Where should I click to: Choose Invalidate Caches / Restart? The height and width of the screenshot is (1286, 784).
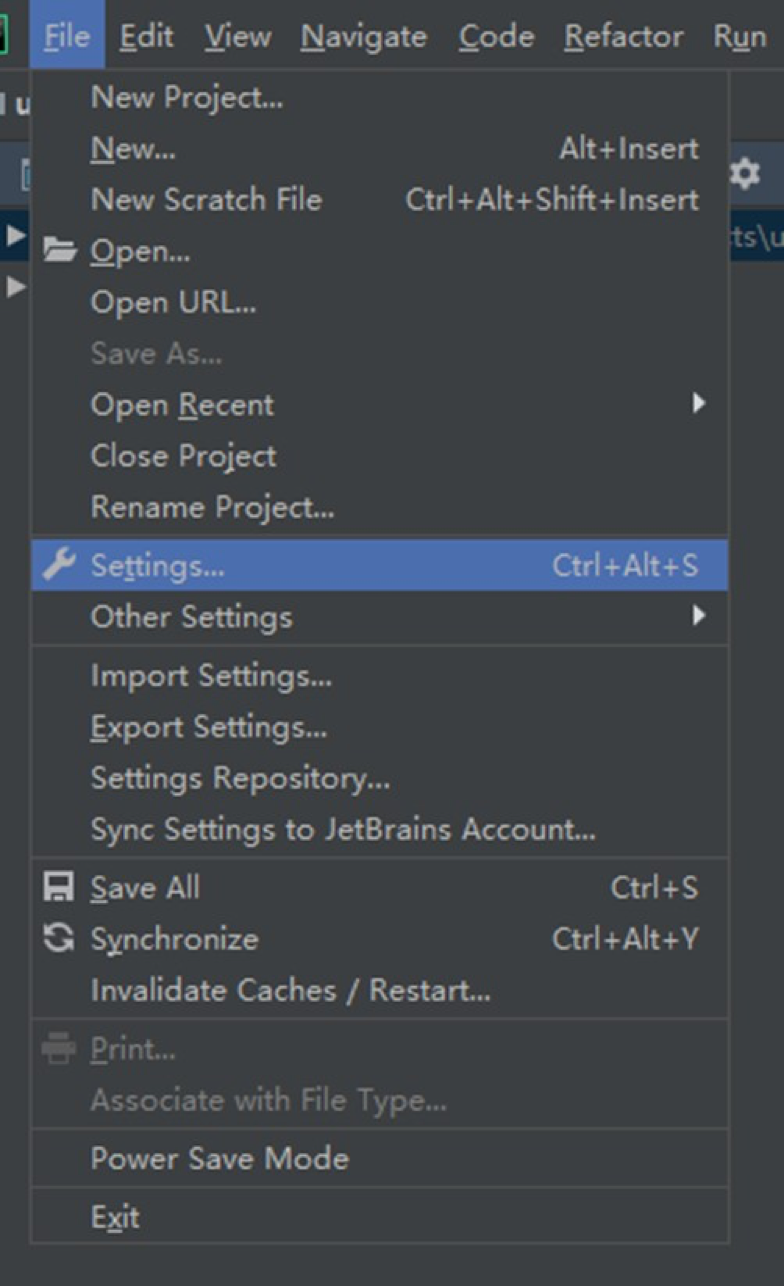click(x=290, y=990)
